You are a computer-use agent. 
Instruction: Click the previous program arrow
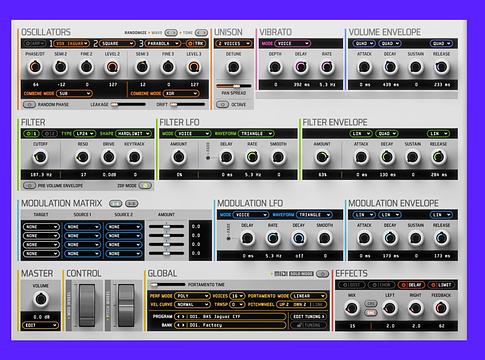click(179, 316)
